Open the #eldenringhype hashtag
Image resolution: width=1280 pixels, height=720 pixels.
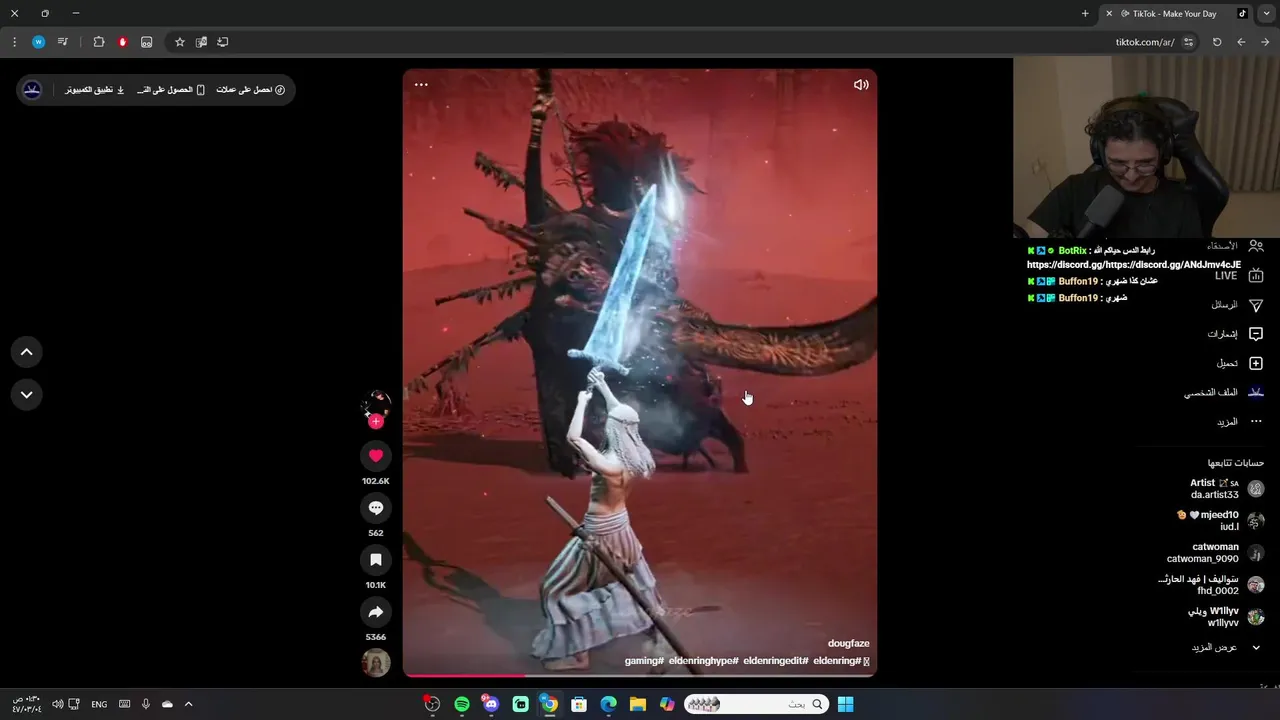pos(703,661)
